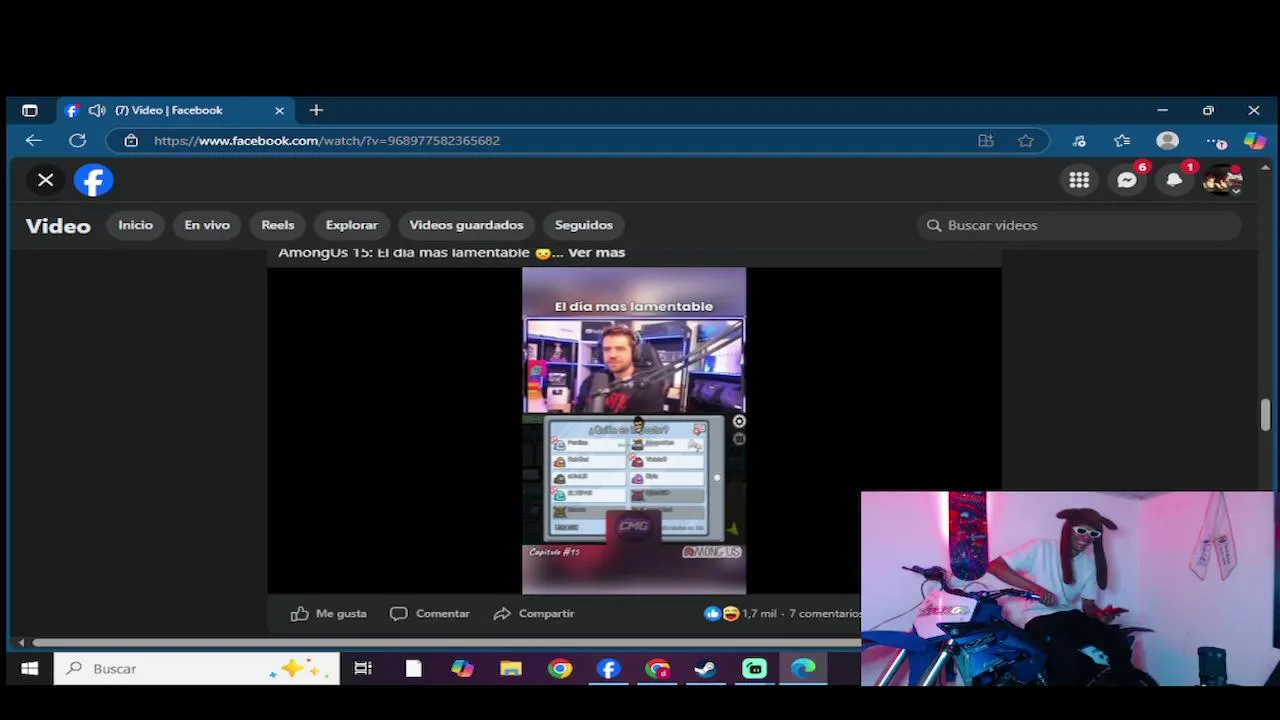This screenshot has height=720, width=1280.
Task: Play the Among Us video thumbnail
Action: [x=634, y=430]
